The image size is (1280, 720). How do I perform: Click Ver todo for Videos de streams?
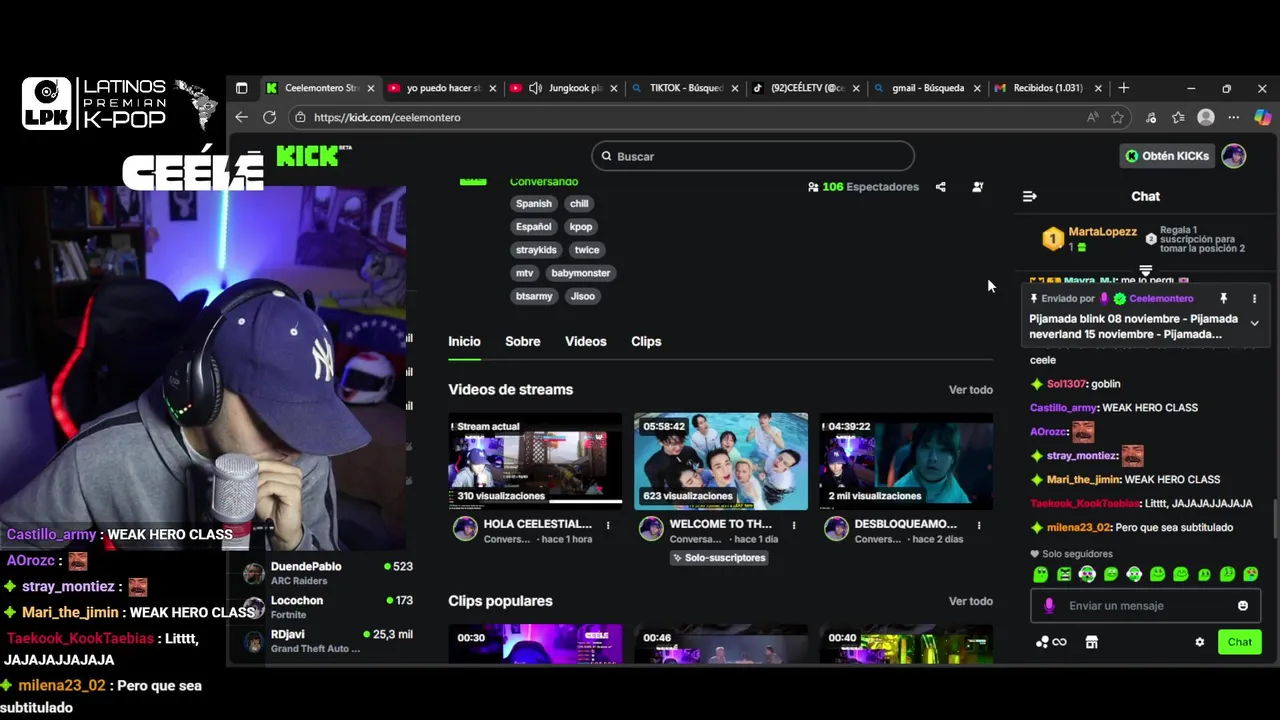pyautogui.click(x=970, y=390)
